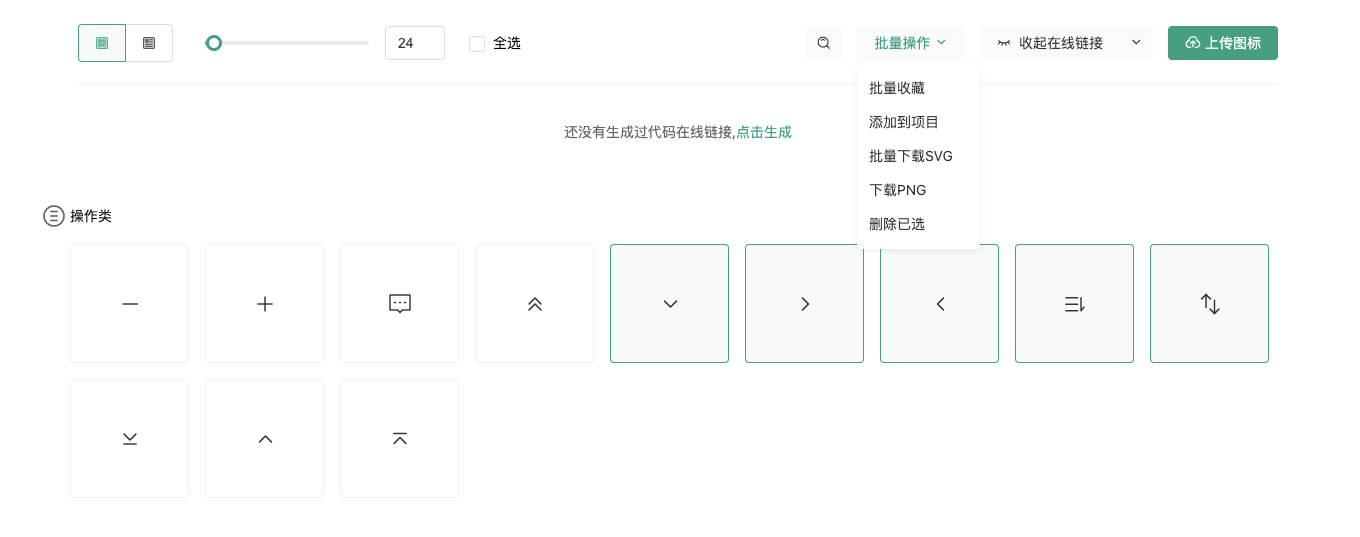Click the 上传图标 upload button
Screen dimensions: 1360x537
(1223, 43)
